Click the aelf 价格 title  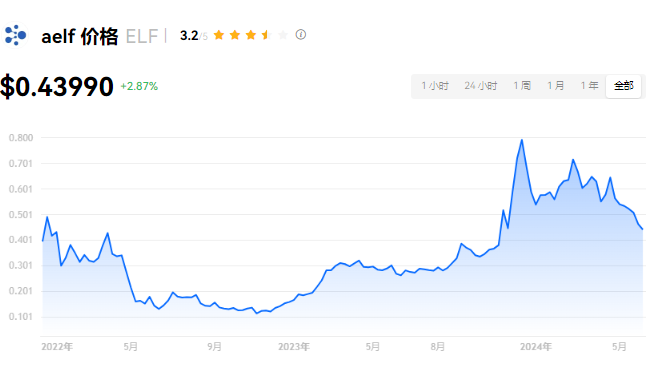[80, 37]
